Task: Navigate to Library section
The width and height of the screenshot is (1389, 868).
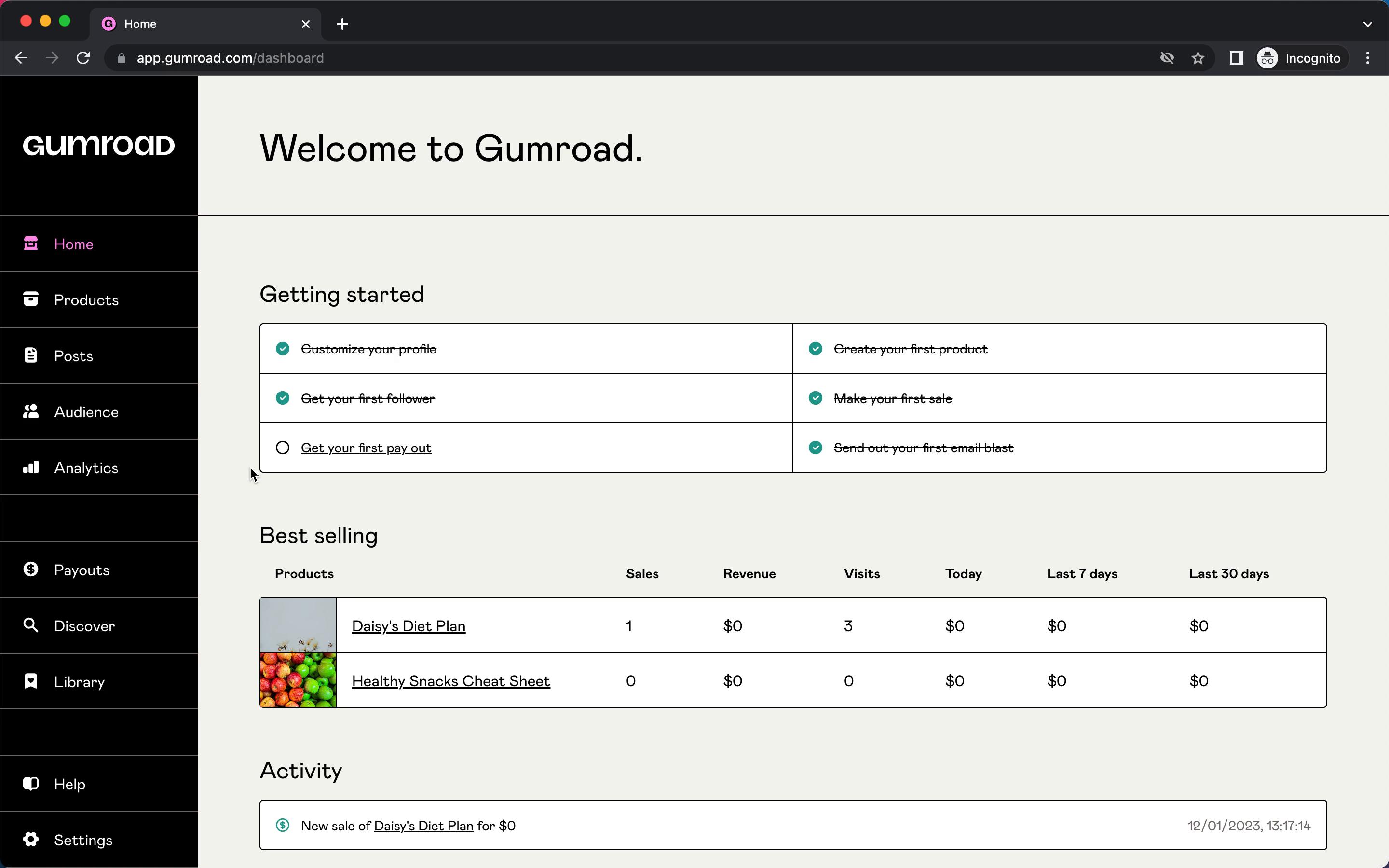Action: click(x=79, y=681)
